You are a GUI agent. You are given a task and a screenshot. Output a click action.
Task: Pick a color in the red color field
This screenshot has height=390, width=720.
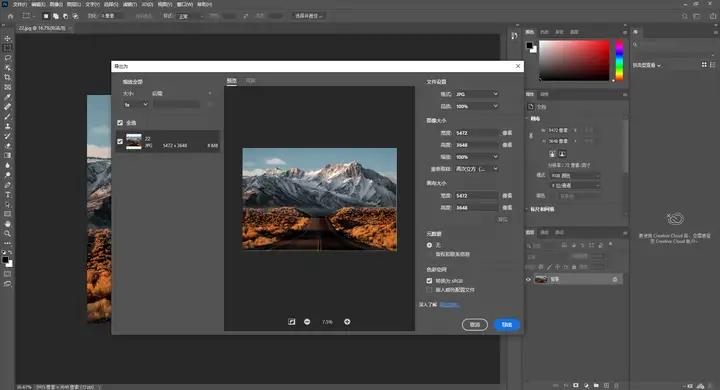[x=574, y=60]
